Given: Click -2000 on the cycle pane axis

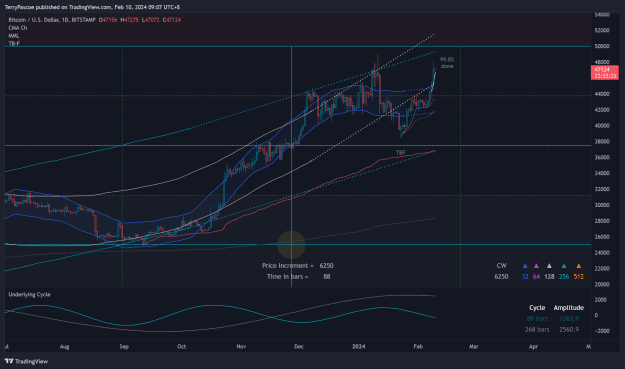Looking at the screenshot, I should (601, 331).
